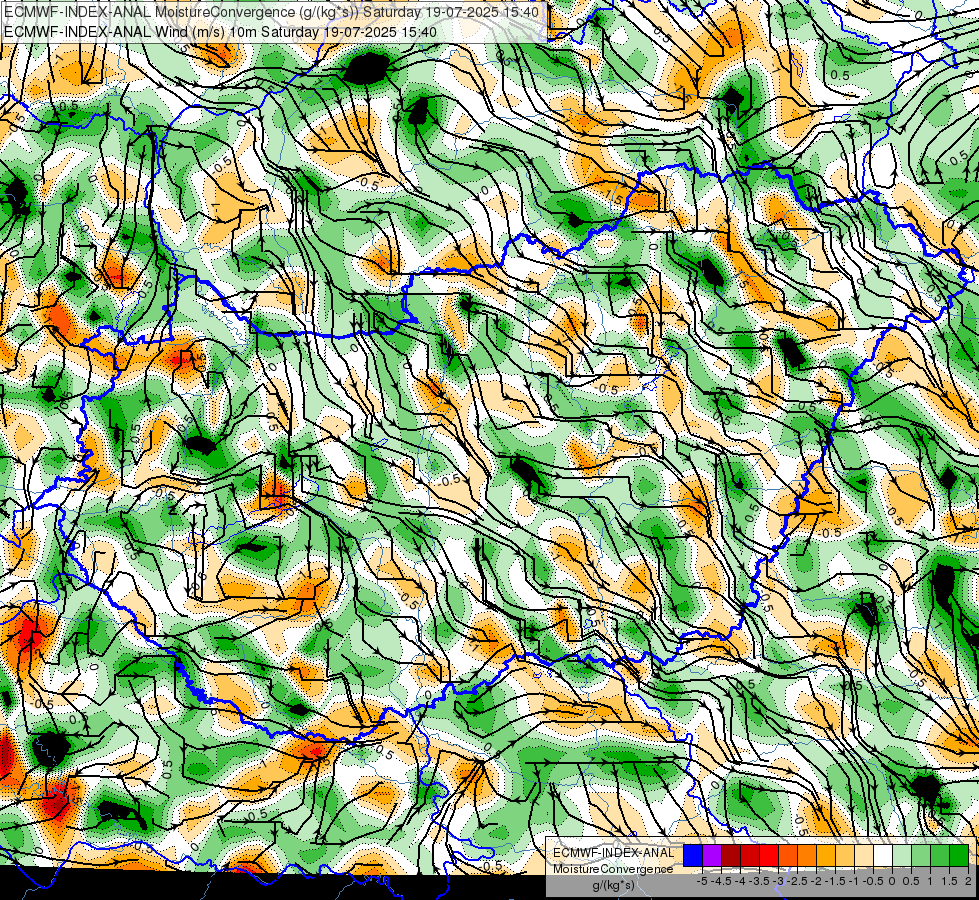Click the legend 'MoistureConvergence' label
The width and height of the screenshot is (979, 900).
[x=613, y=869]
